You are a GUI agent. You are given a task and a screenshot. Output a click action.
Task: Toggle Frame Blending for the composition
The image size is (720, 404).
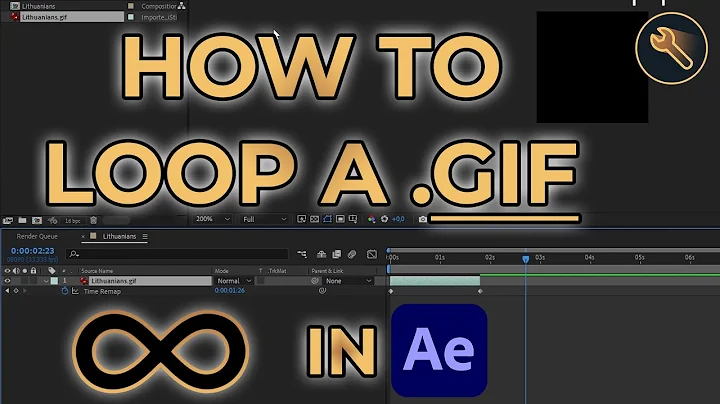click(337, 253)
